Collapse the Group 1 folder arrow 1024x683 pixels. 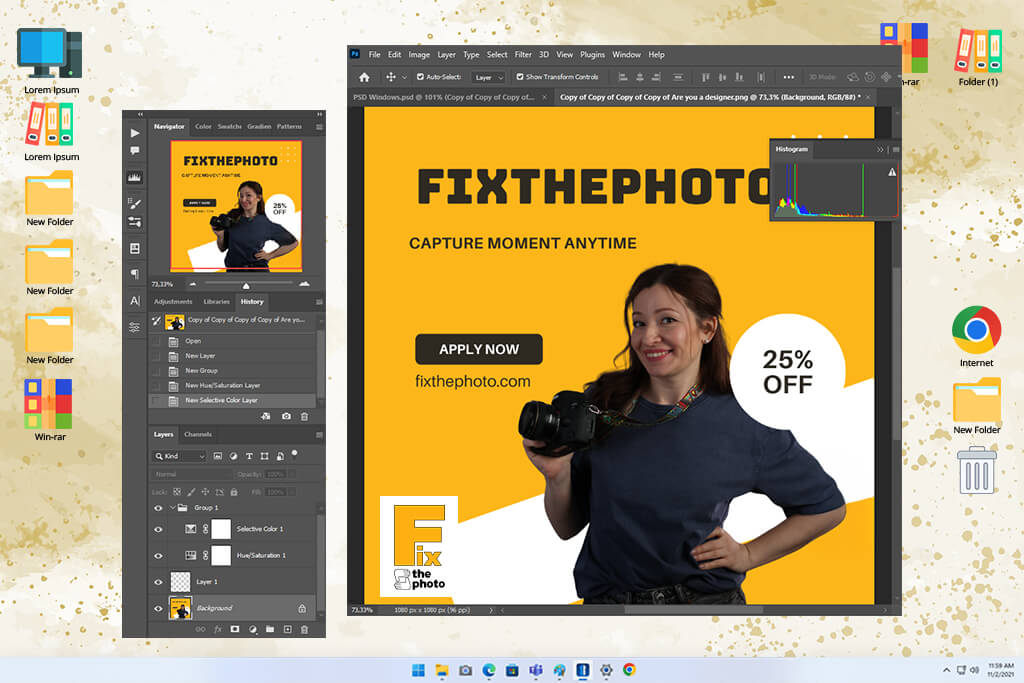pyautogui.click(x=173, y=507)
